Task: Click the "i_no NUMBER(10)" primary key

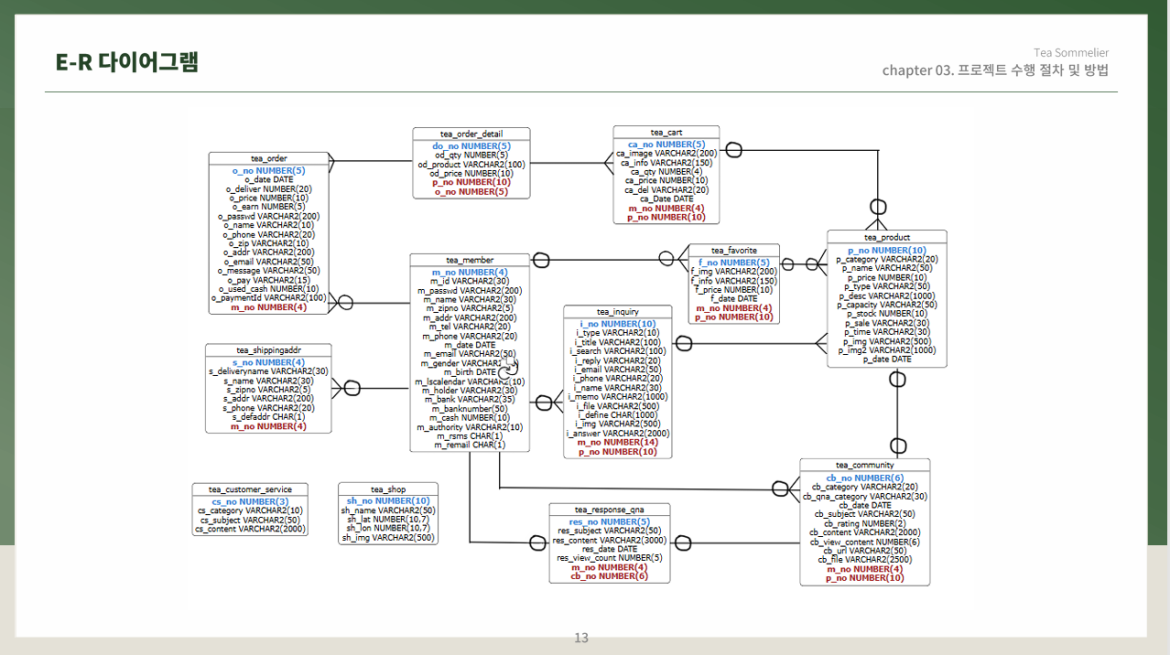Action: pos(618,324)
